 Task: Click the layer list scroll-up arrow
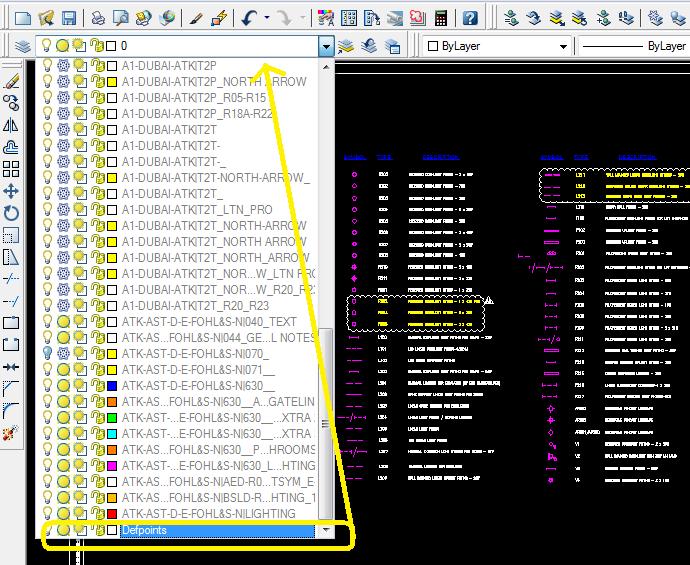click(x=326, y=67)
